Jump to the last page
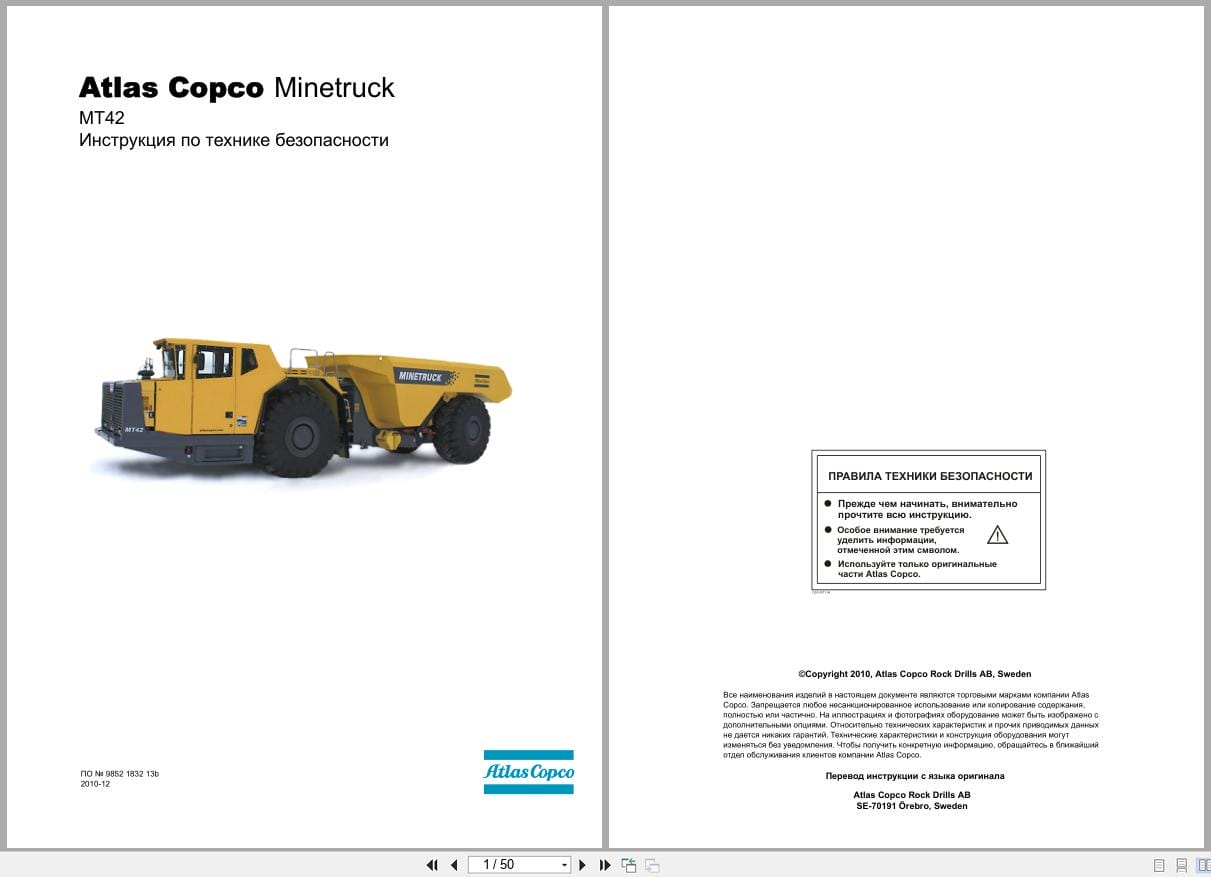This screenshot has width=1211, height=877. [605, 865]
